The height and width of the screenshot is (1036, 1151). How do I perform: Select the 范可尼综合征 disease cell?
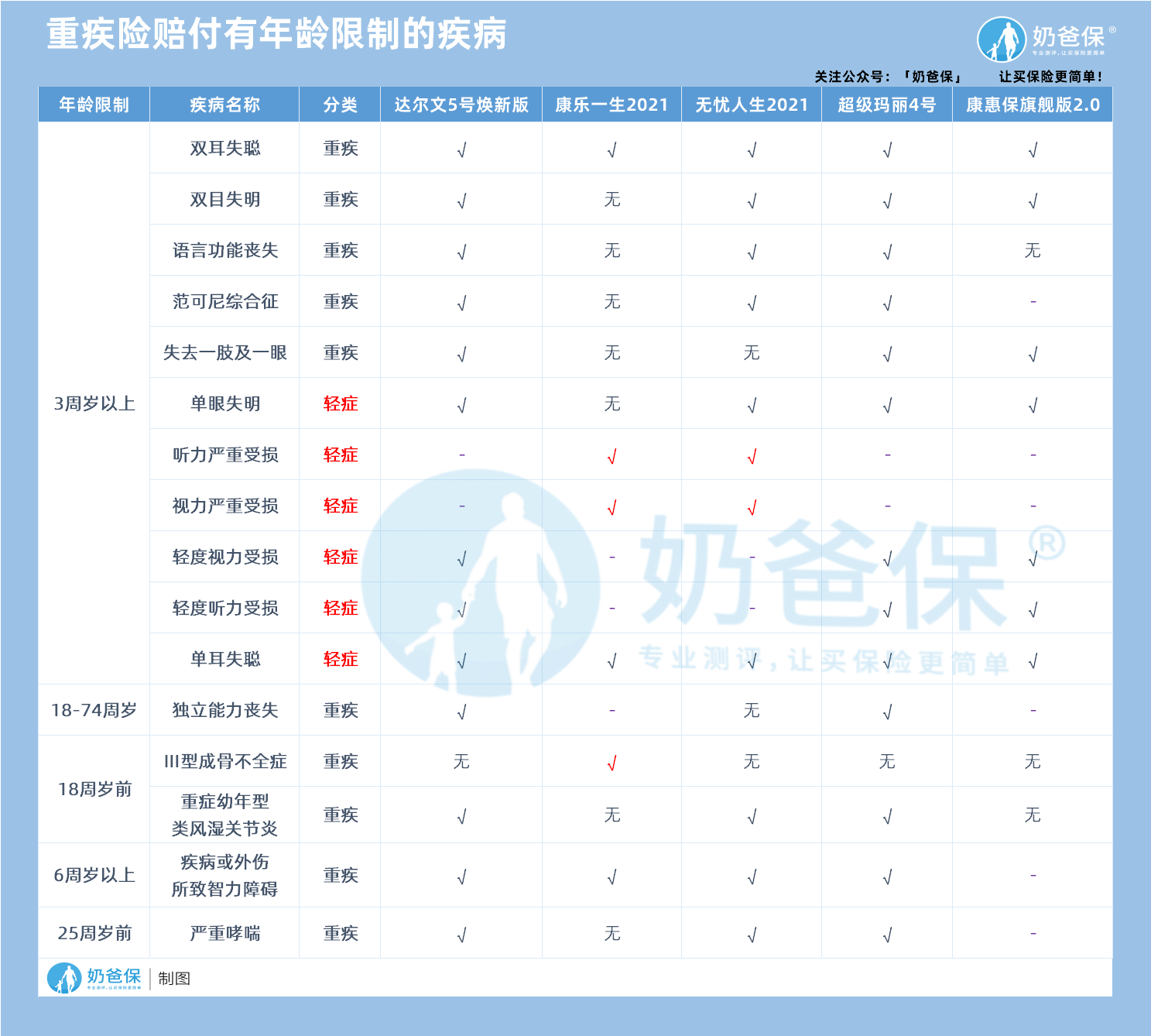coord(224,301)
